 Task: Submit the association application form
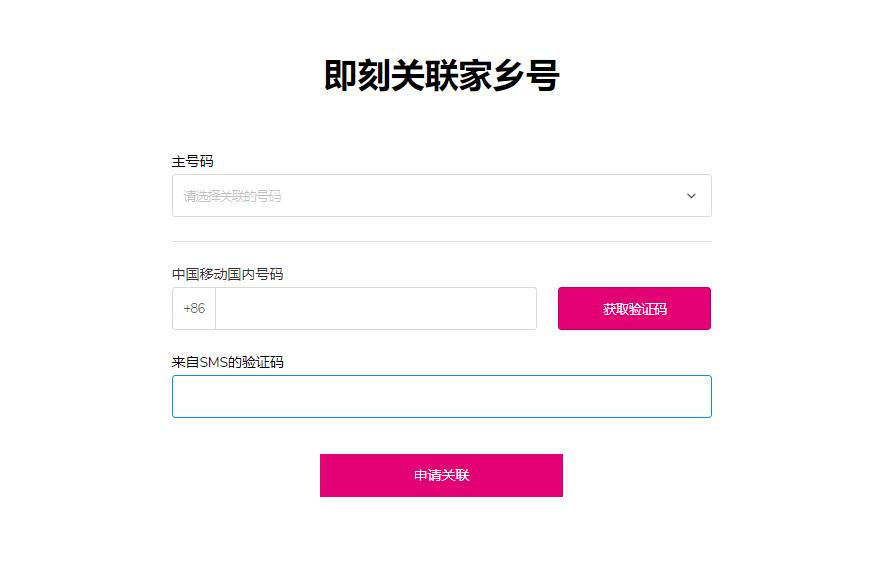440,475
